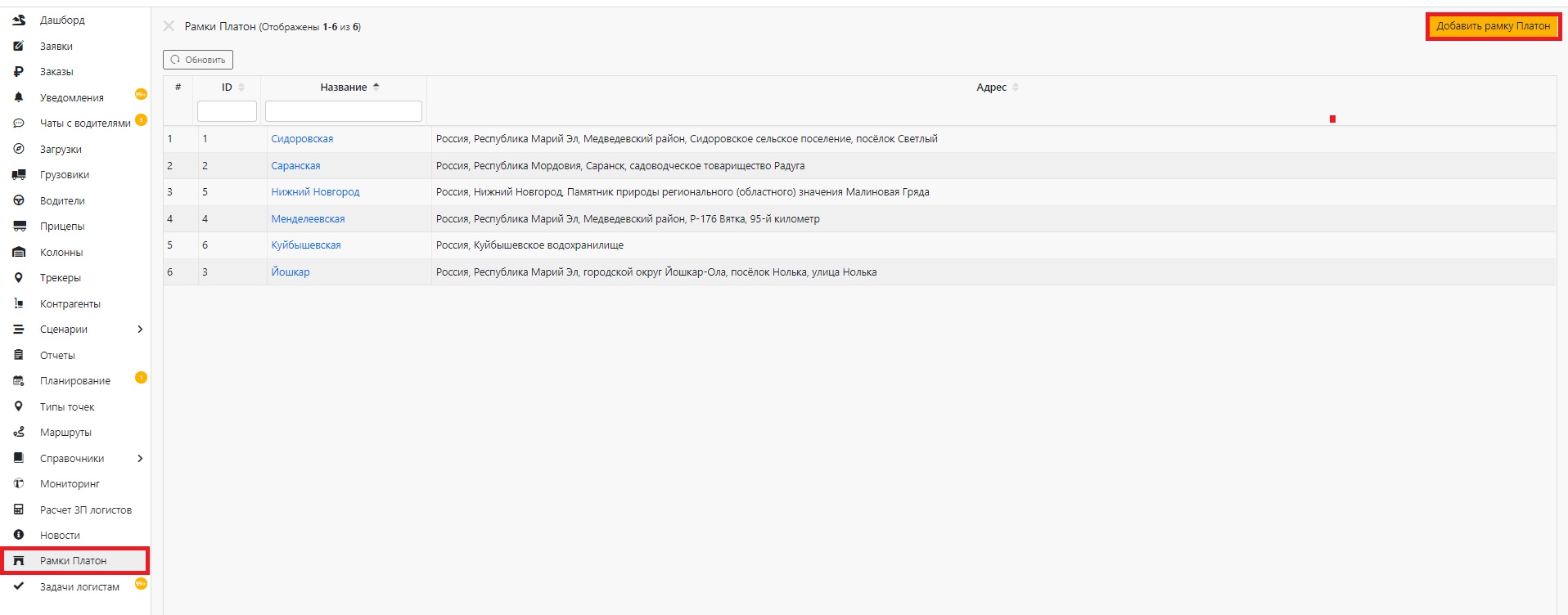Open Чаты с водителями section
This screenshot has height=615, width=1568.
click(x=85, y=123)
